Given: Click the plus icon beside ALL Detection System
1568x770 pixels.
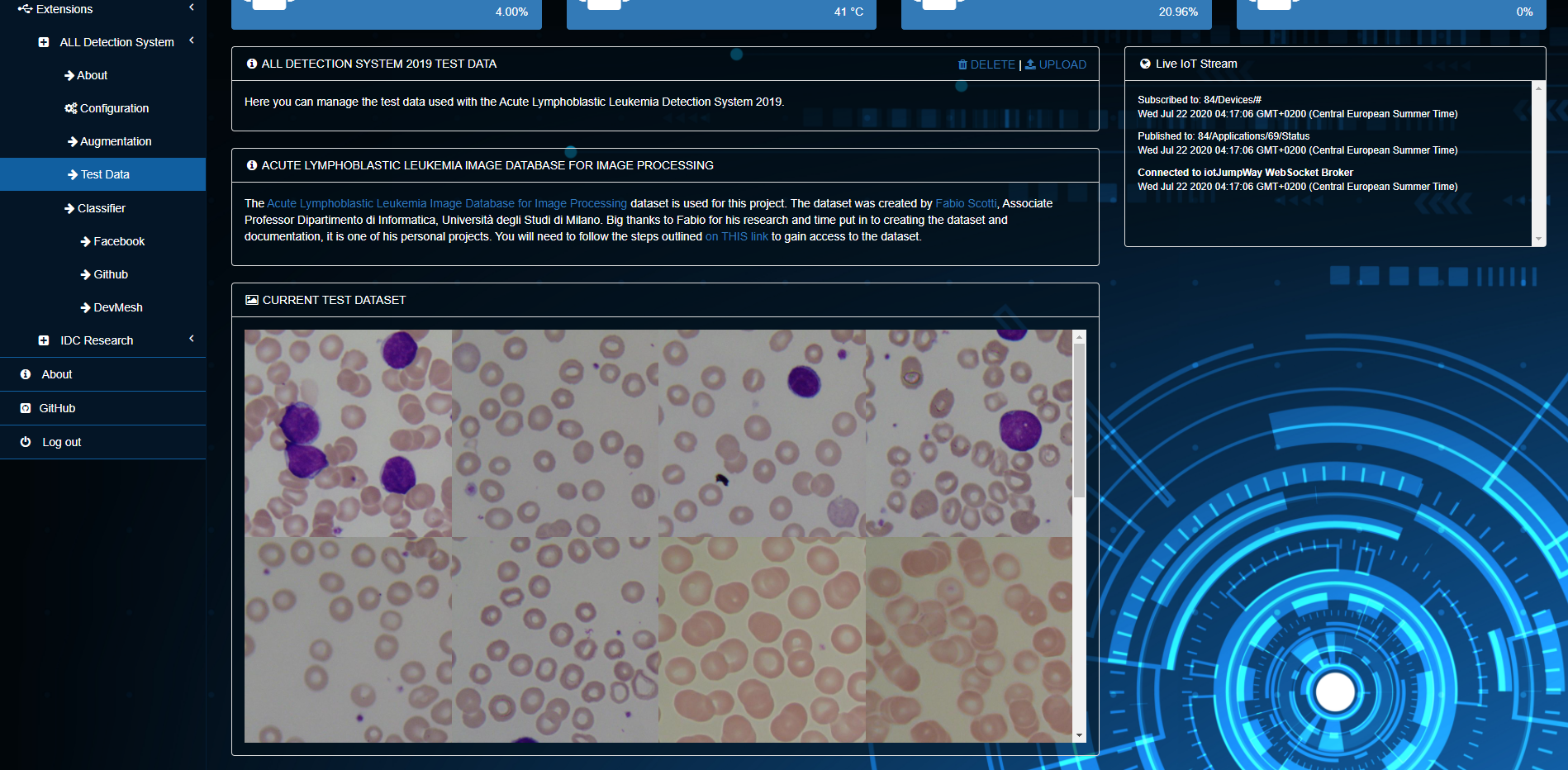Looking at the screenshot, I should coord(44,42).
